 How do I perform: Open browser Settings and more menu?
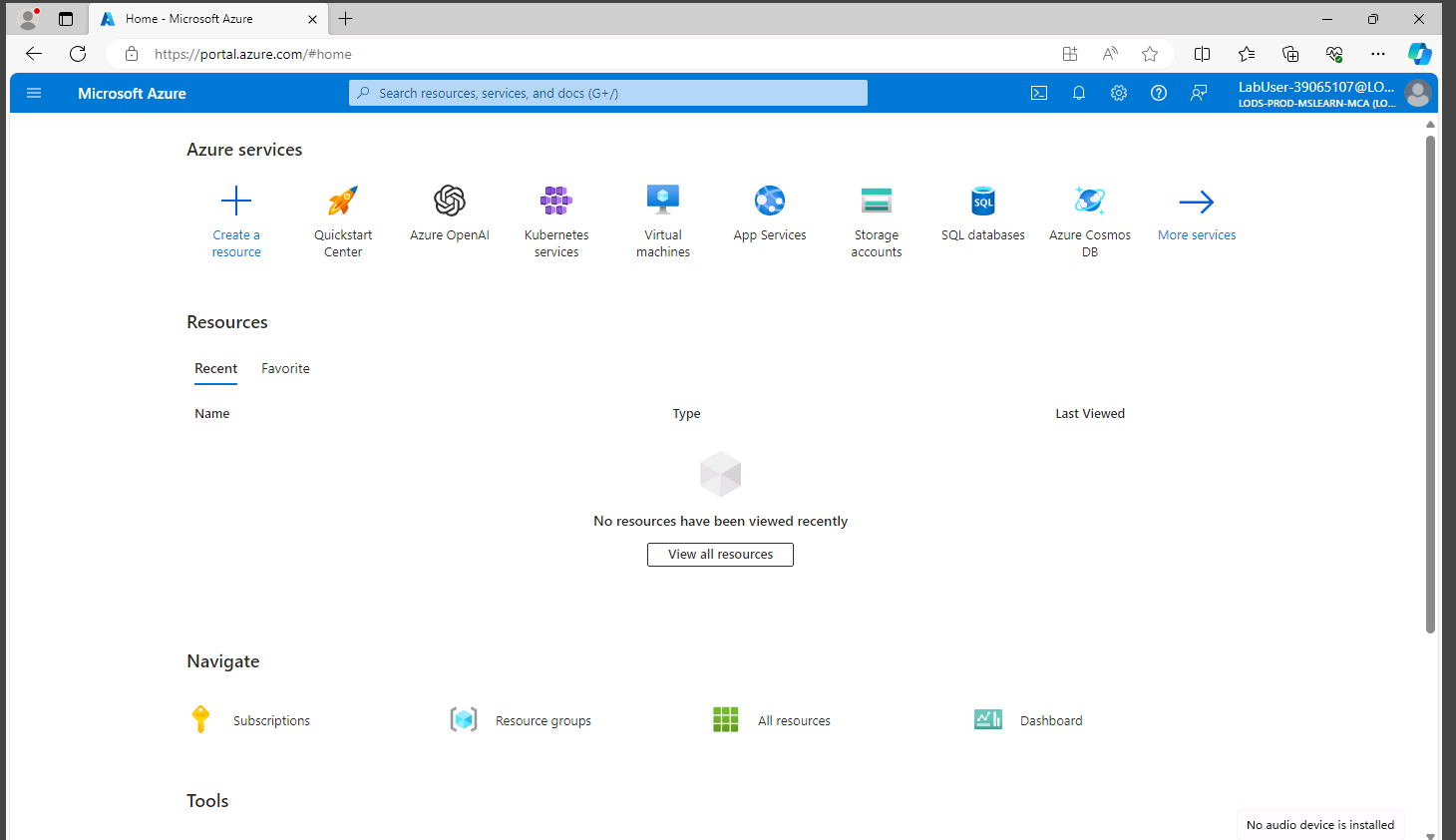point(1377,54)
